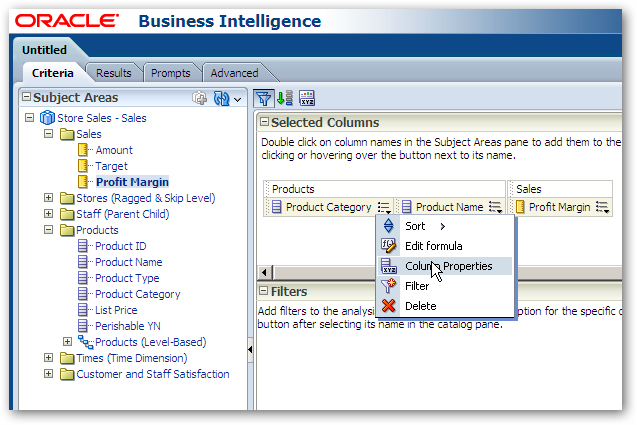Click the Store Sales cube icon
The image size is (637, 425).
pos(47,118)
